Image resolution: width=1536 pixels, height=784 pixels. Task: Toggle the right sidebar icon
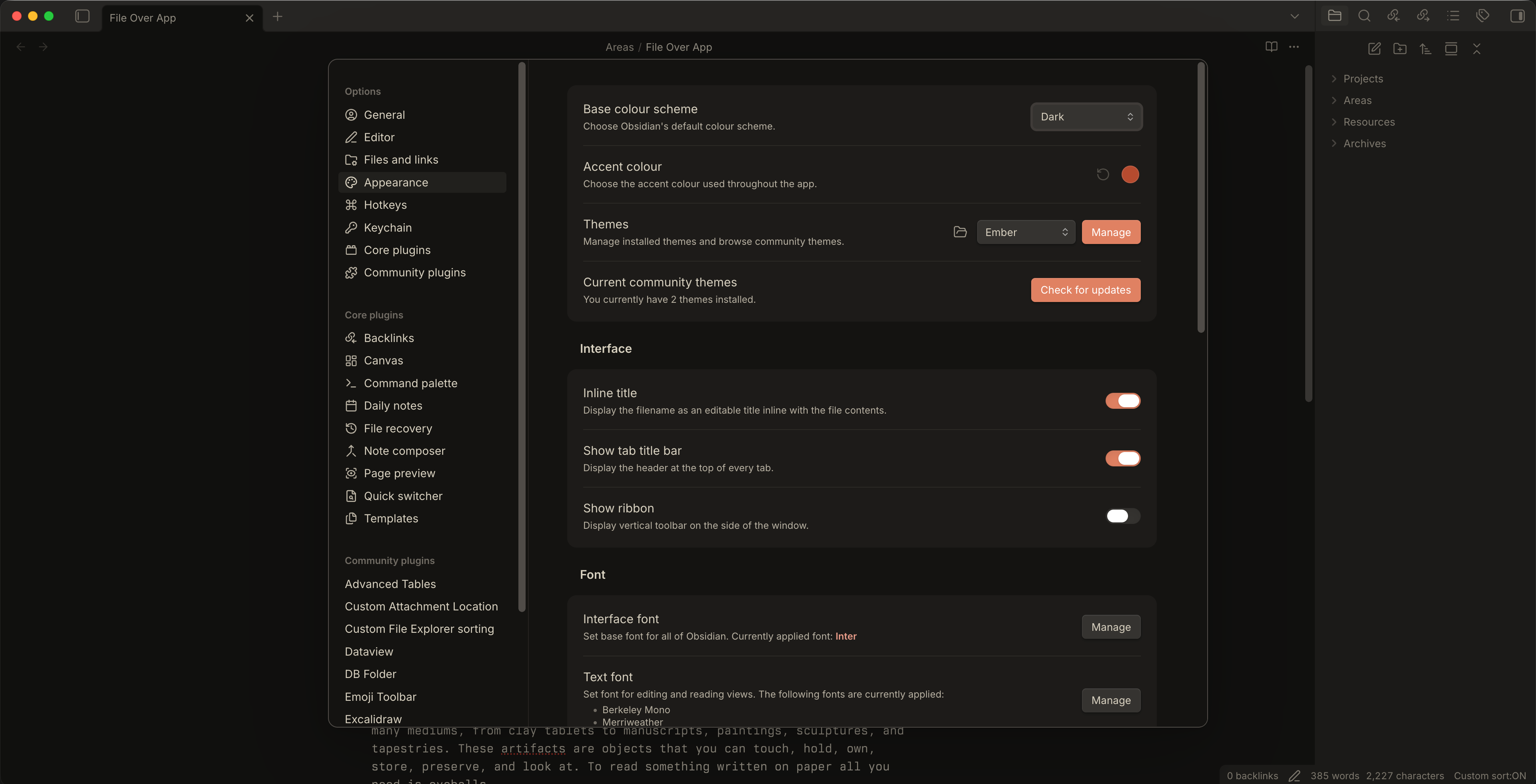[x=1518, y=16]
